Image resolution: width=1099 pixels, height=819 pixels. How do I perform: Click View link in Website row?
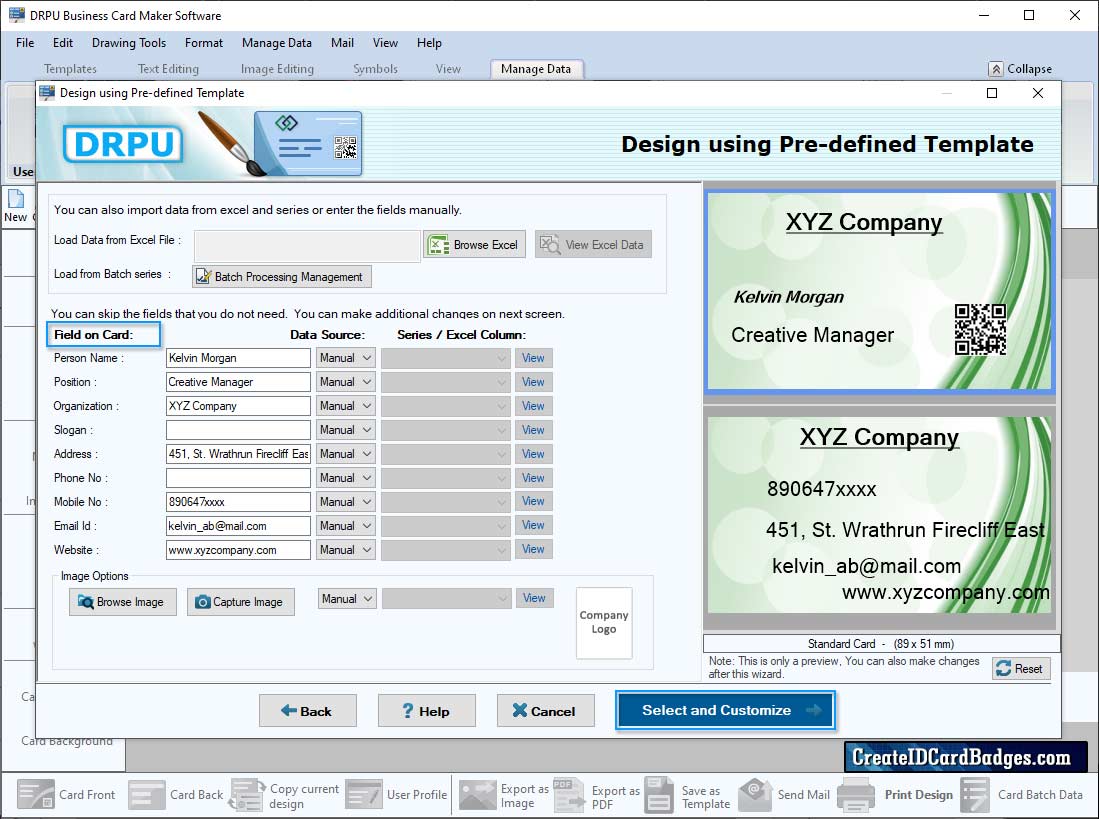click(x=533, y=549)
